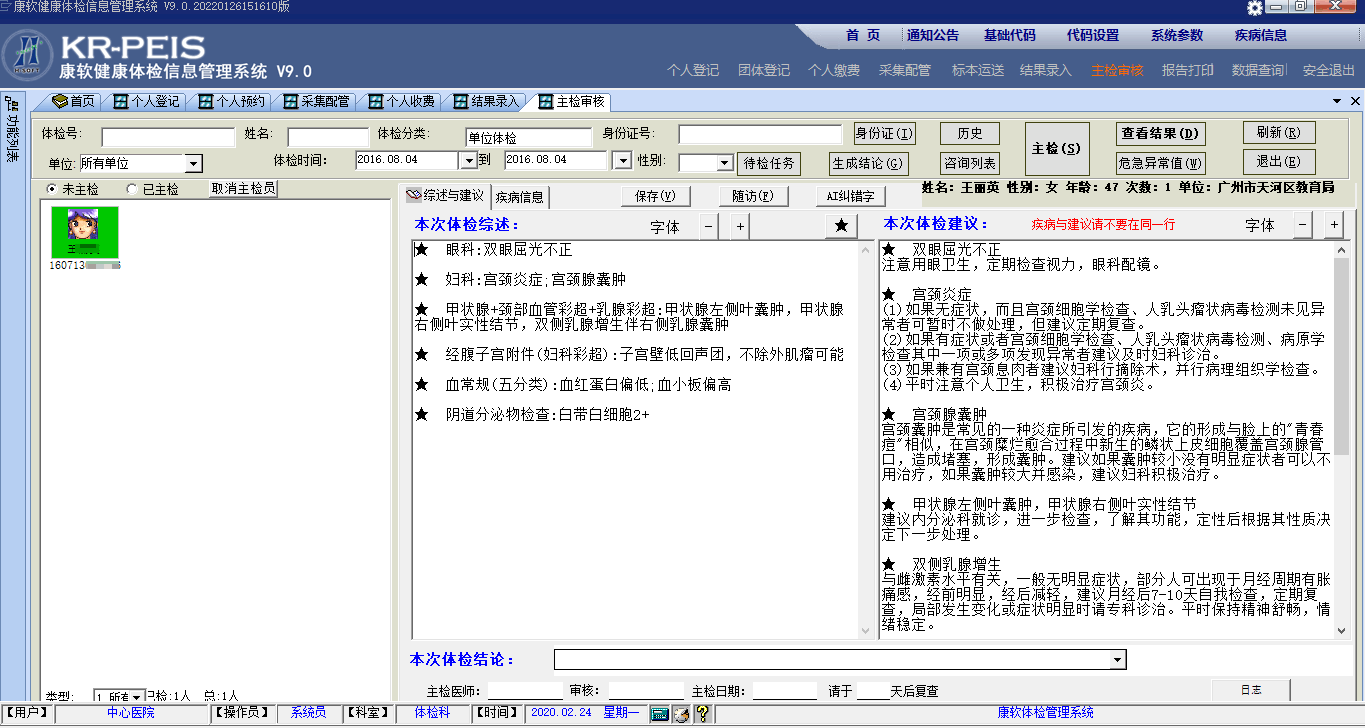Increase font size in 本次体检建议 panel

point(1333,226)
